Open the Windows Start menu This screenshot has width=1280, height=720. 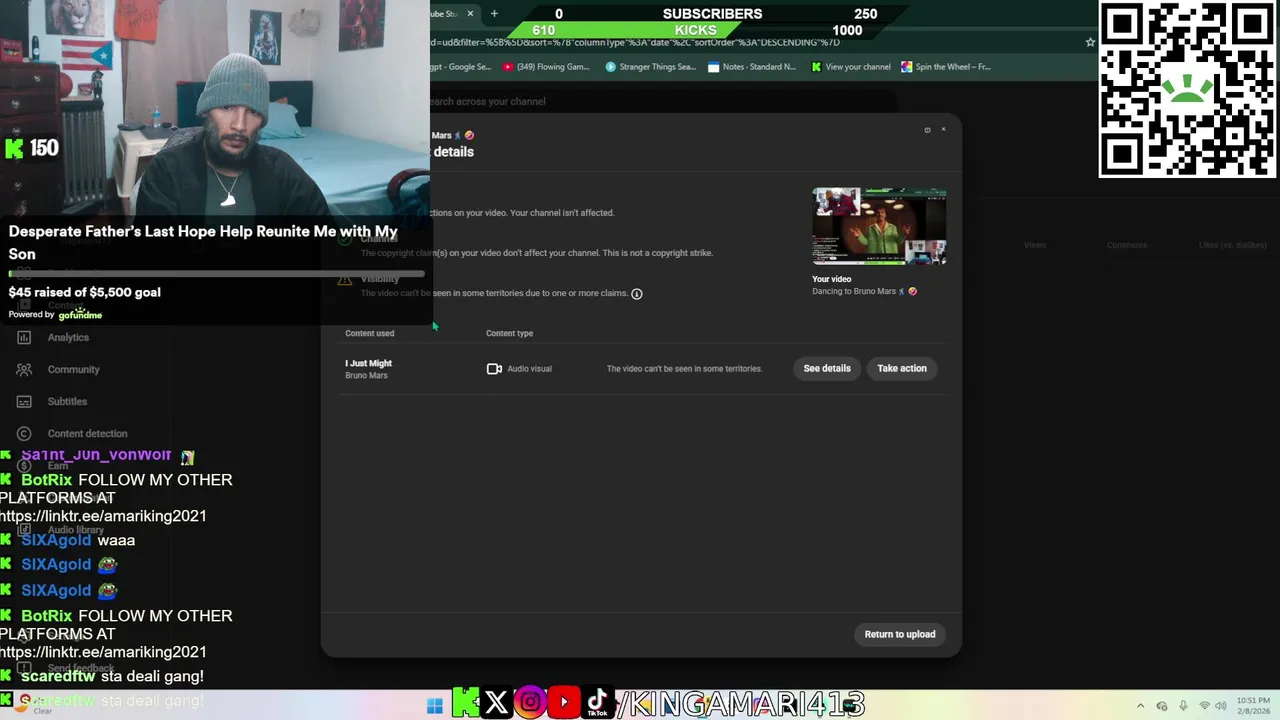coord(434,706)
